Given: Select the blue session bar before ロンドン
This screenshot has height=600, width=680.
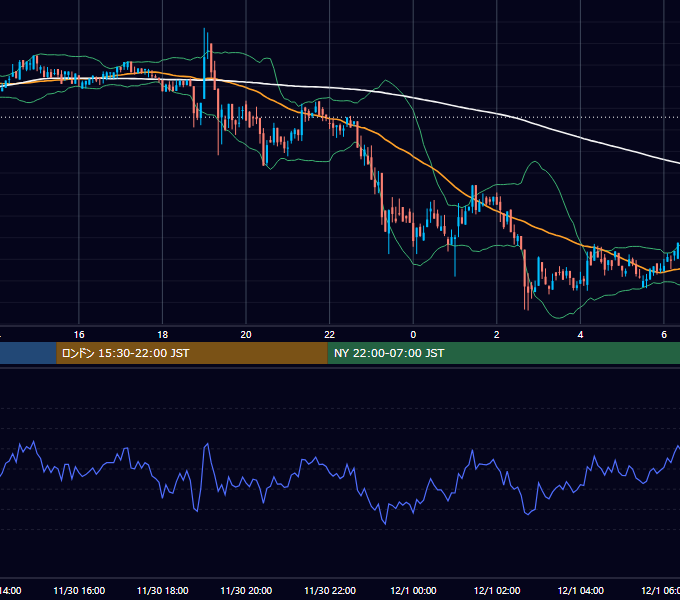Looking at the screenshot, I should click(28, 353).
